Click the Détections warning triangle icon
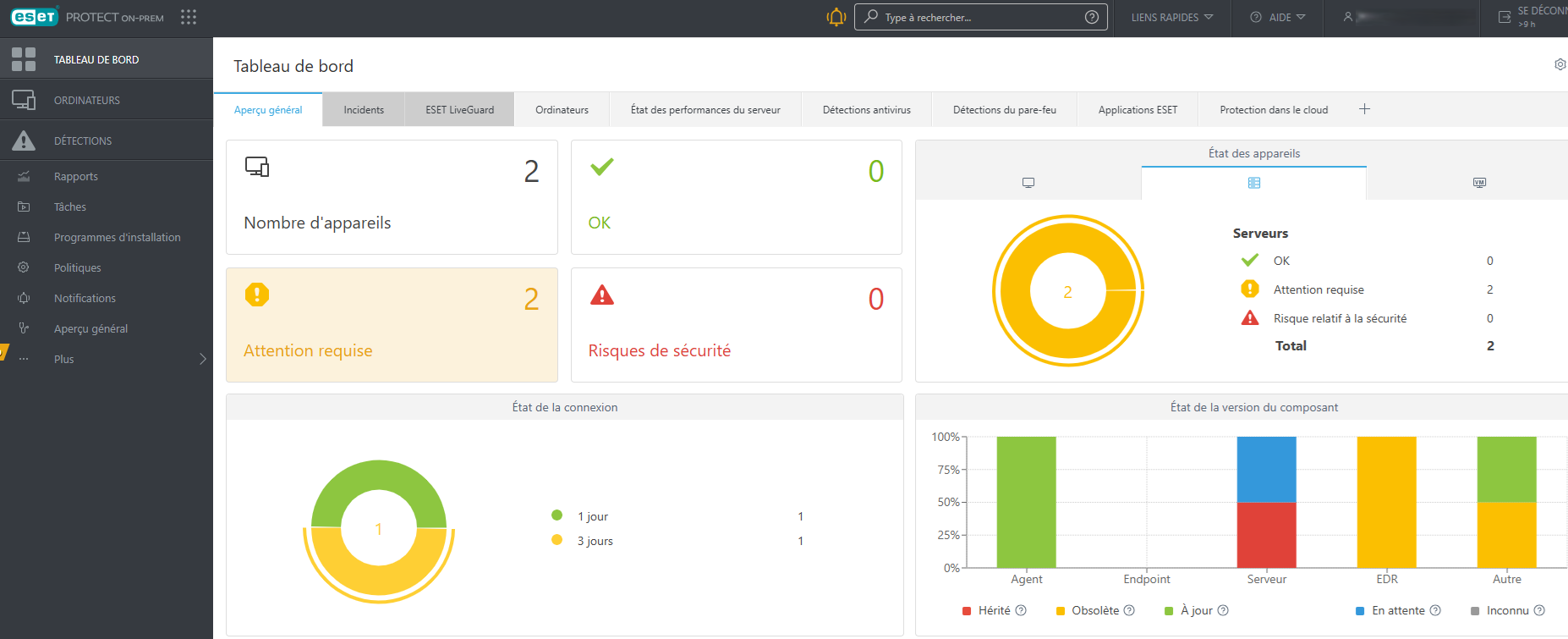The height and width of the screenshot is (639, 1568). [x=24, y=140]
